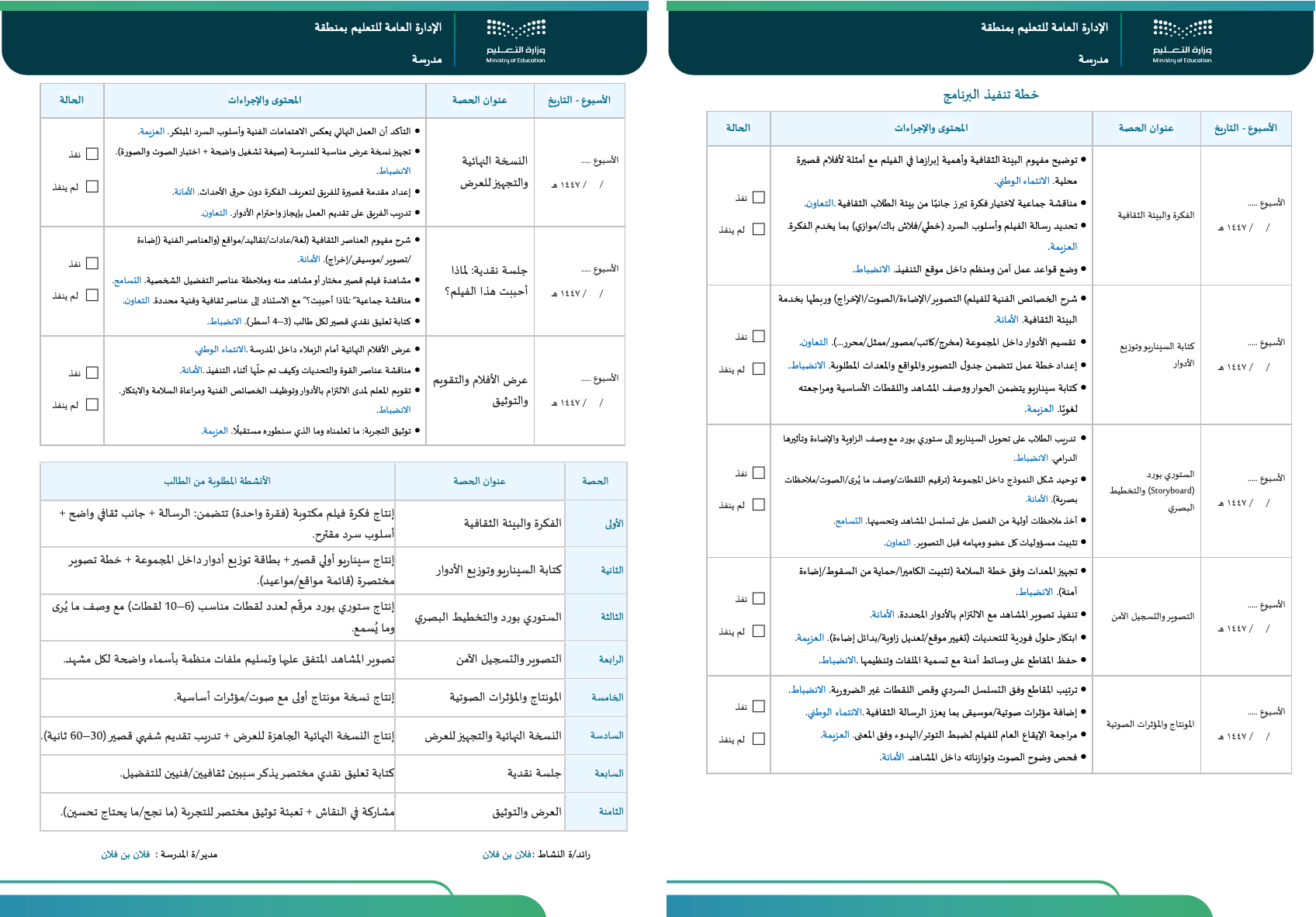Click the school principal name 'فلان بن فلان'
The image size is (1316, 917).
[x=126, y=854]
